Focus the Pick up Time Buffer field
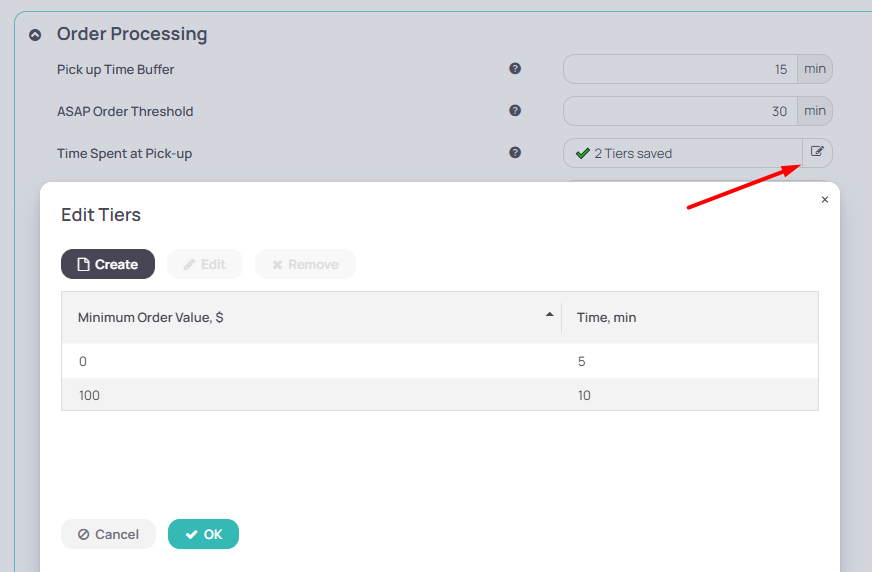The width and height of the screenshot is (872, 572). (x=680, y=69)
